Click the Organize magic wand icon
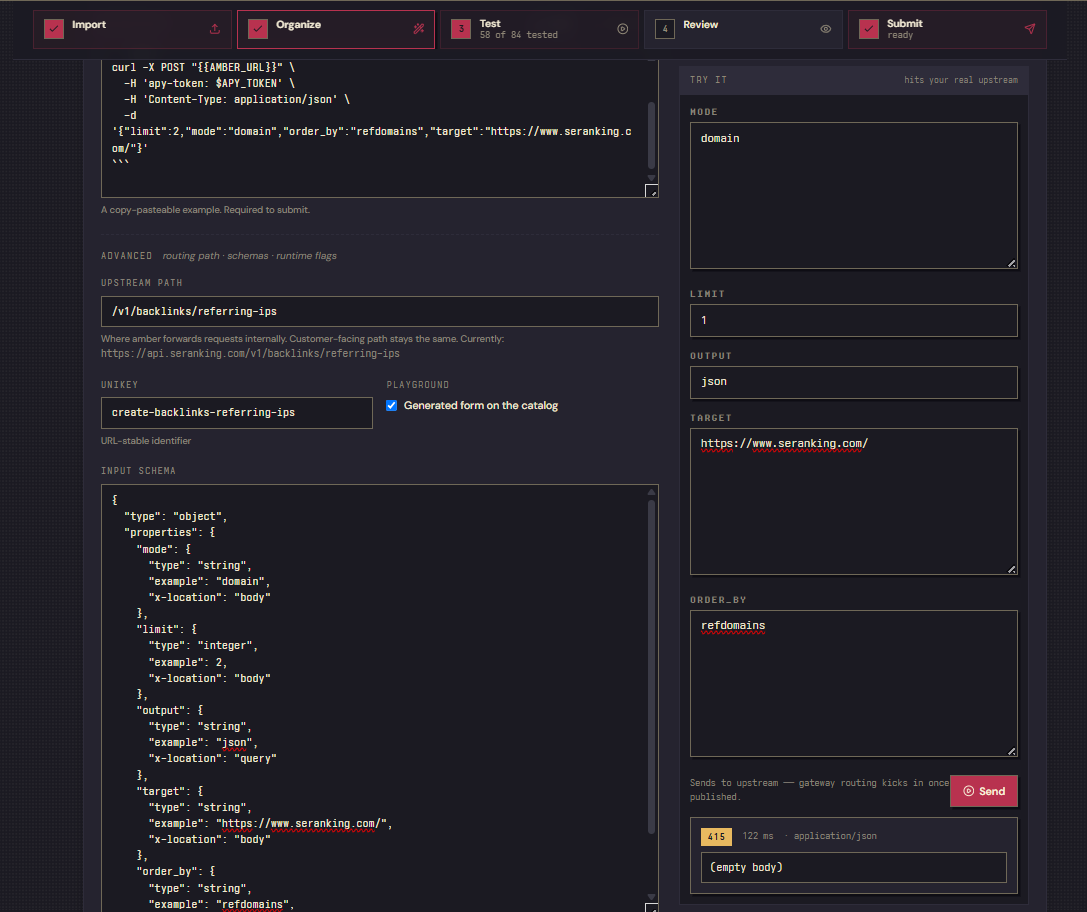 [419, 29]
